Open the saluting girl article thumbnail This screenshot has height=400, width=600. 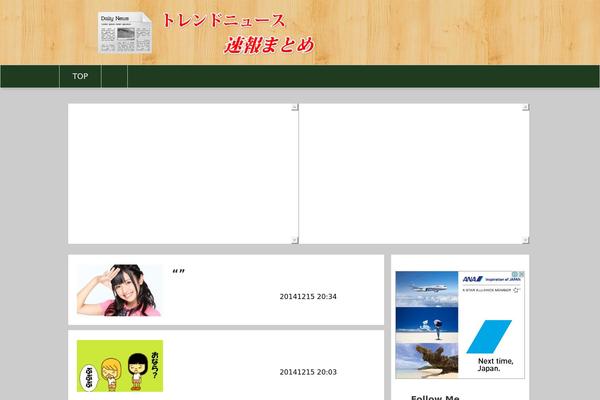tap(119, 290)
